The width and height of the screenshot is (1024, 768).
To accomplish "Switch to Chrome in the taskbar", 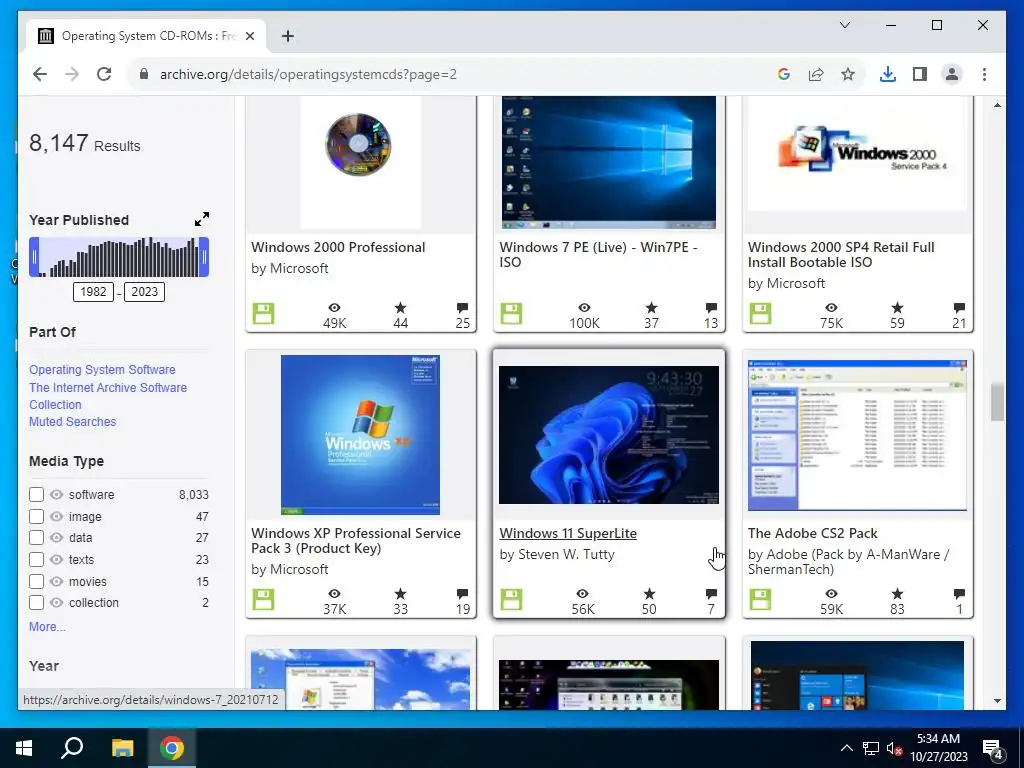I will pyautogui.click(x=172, y=748).
